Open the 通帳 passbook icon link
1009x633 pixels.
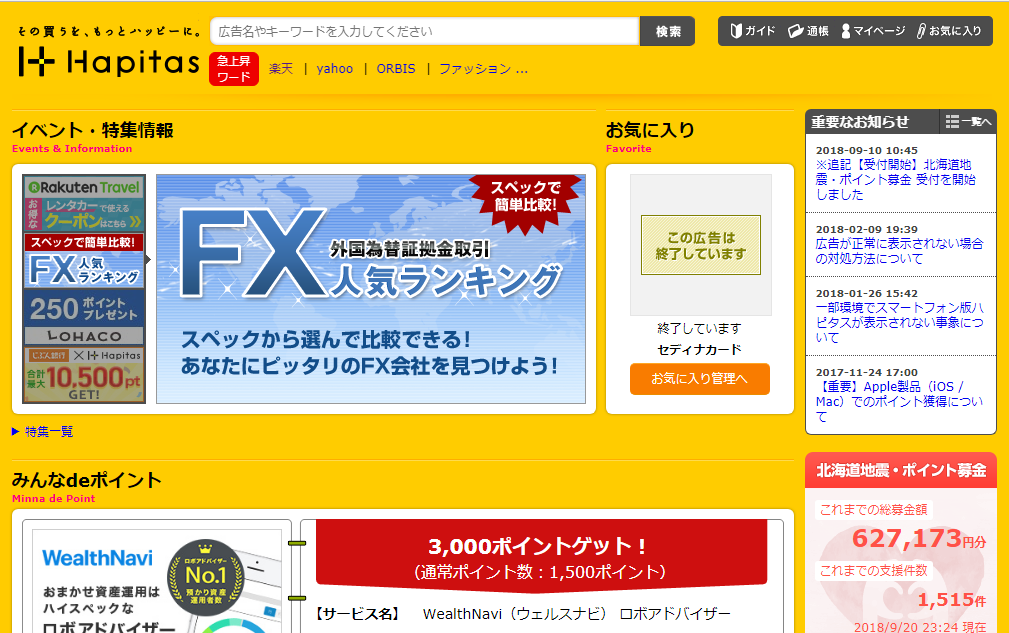tap(808, 31)
